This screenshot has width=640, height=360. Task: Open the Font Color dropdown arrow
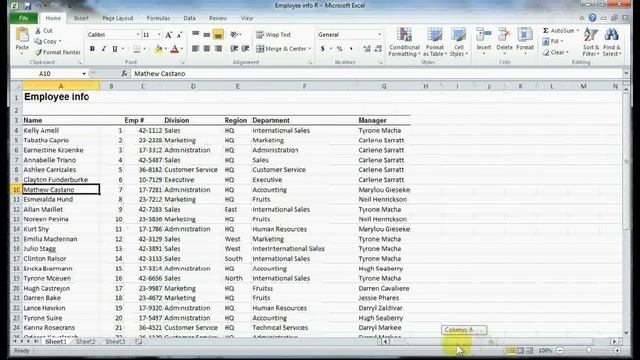pos(182,49)
